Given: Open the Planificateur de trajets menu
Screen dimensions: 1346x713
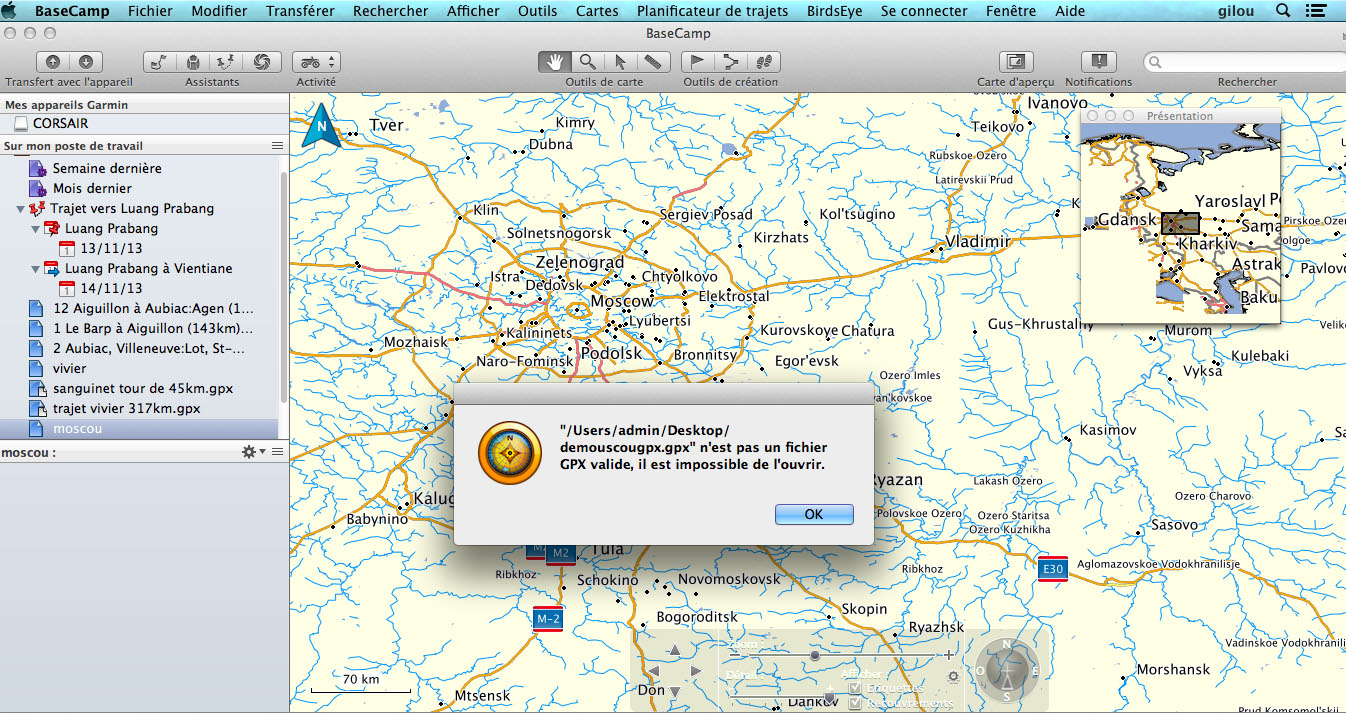Looking at the screenshot, I should (713, 11).
